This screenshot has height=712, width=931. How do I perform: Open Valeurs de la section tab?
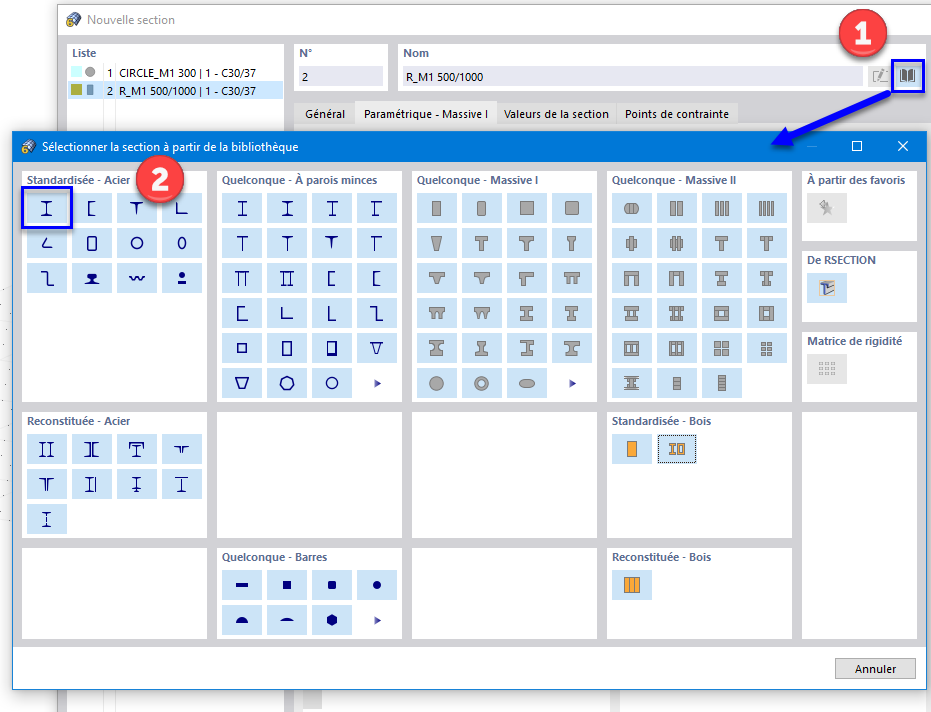click(x=556, y=114)
